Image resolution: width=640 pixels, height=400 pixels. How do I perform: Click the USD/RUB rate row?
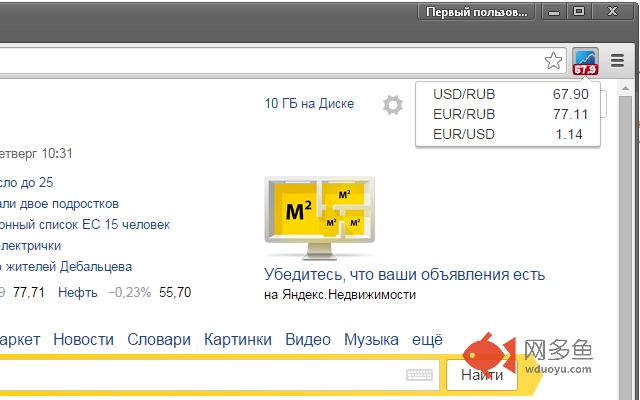pos(510,94)
